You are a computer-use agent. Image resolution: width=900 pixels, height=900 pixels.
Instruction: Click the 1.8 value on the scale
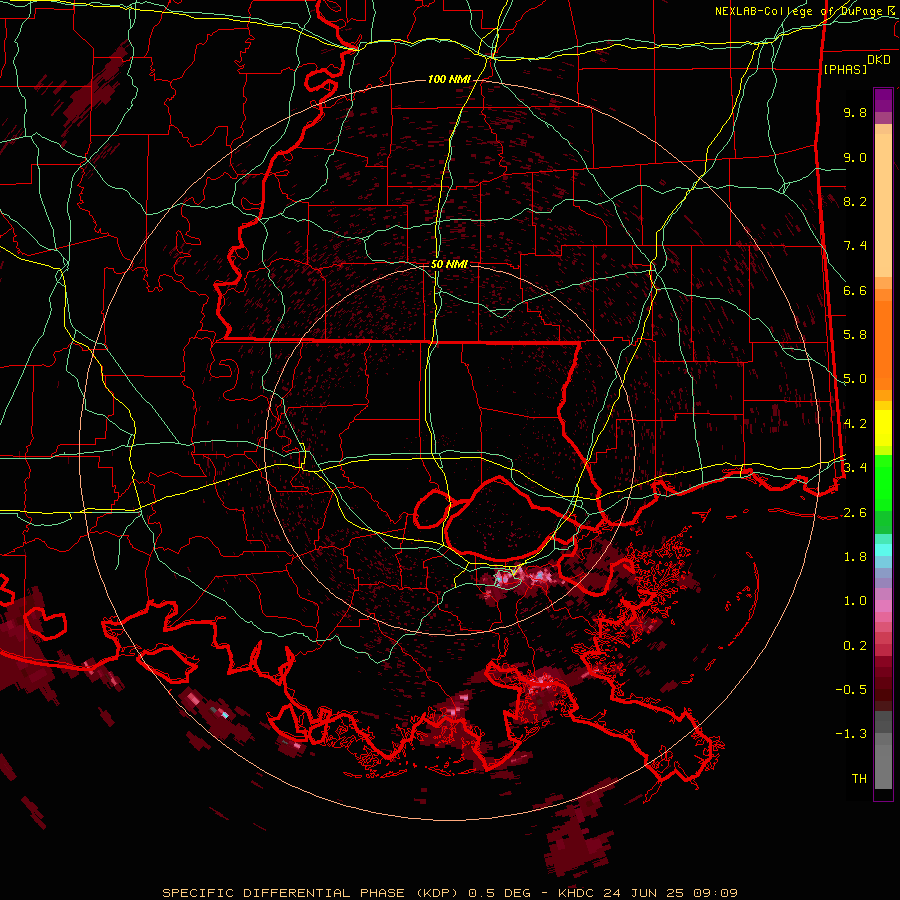(855, 557)
